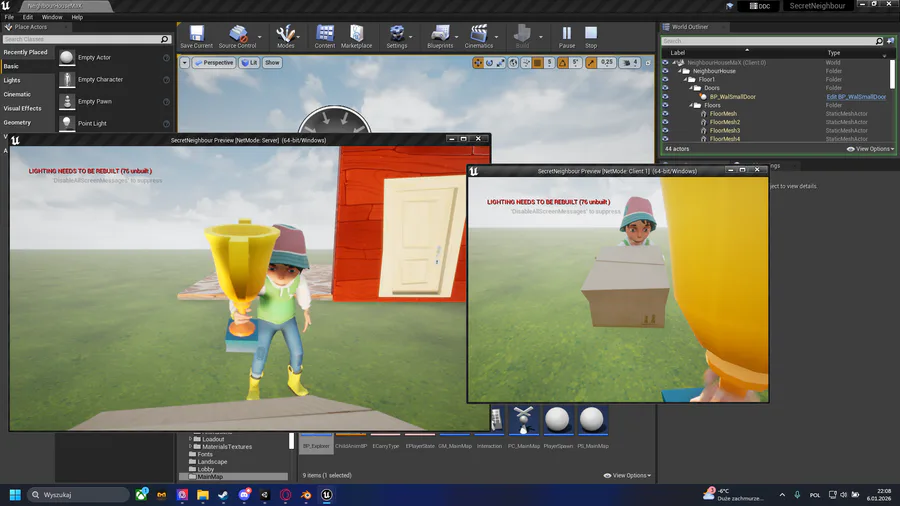Open the Perspective view mode menu
Image resolution: width=900 pixels, height=506 pixels.
[x=214, y=63]
